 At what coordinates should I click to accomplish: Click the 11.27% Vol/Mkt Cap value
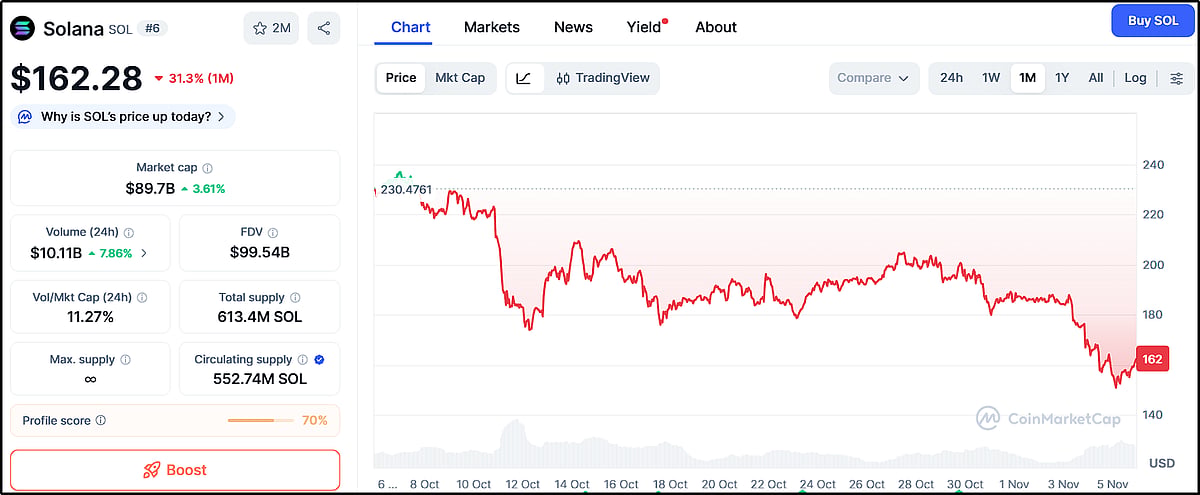coord(90,317)
